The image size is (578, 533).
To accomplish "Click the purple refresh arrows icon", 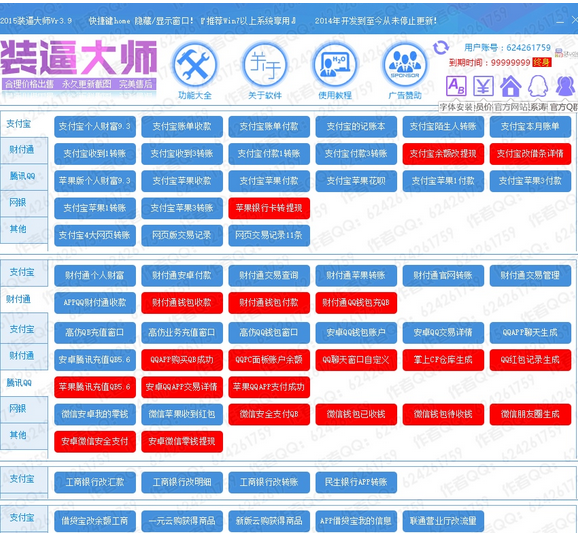I will tap(441, 48).
